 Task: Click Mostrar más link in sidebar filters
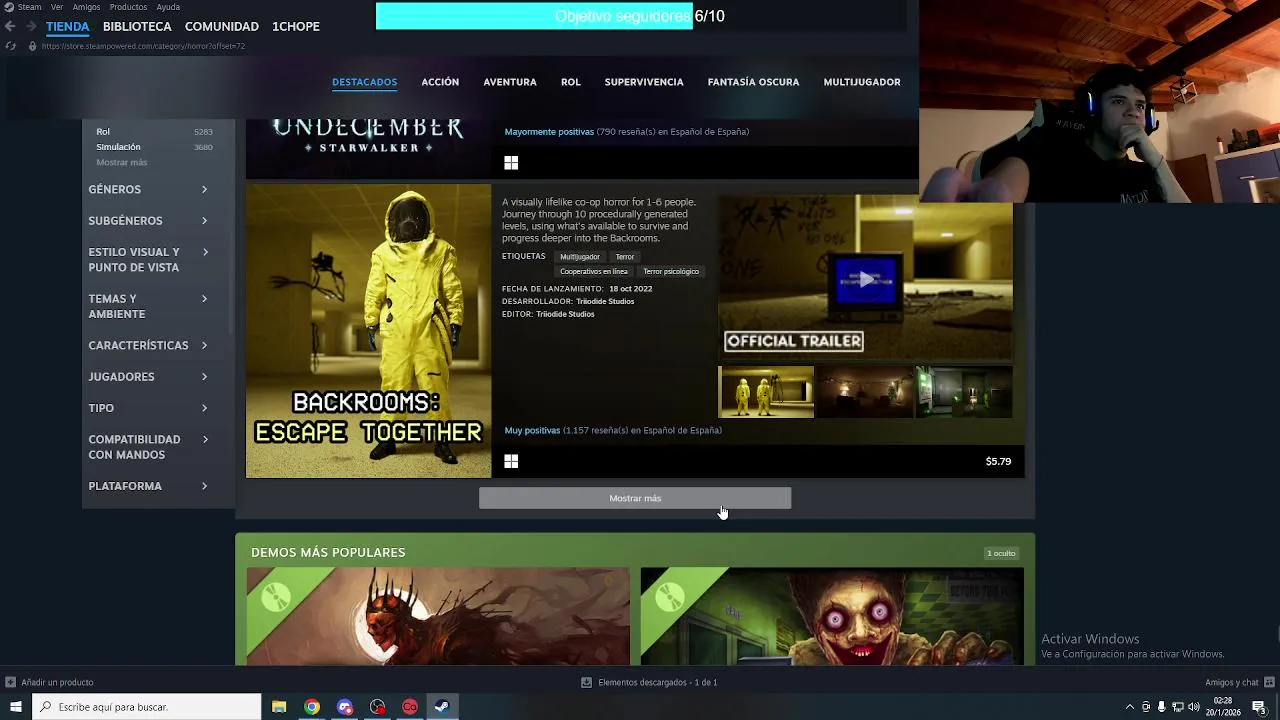[x=122, y=162]
